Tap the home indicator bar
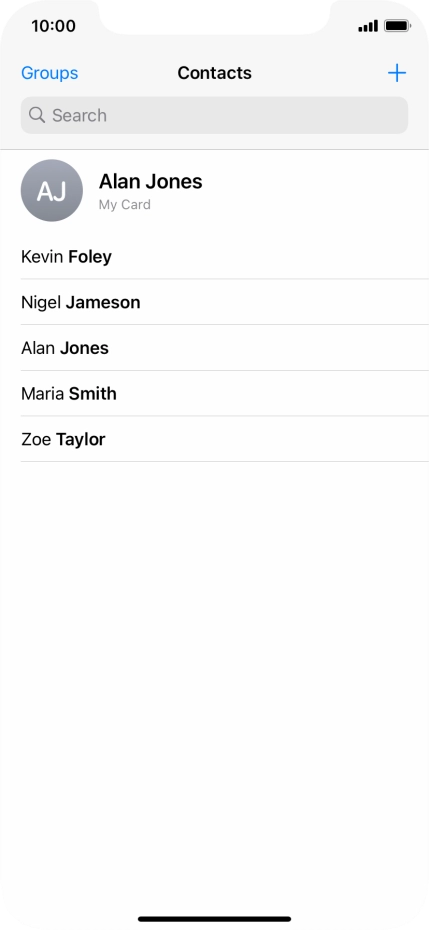 [214, 919]
